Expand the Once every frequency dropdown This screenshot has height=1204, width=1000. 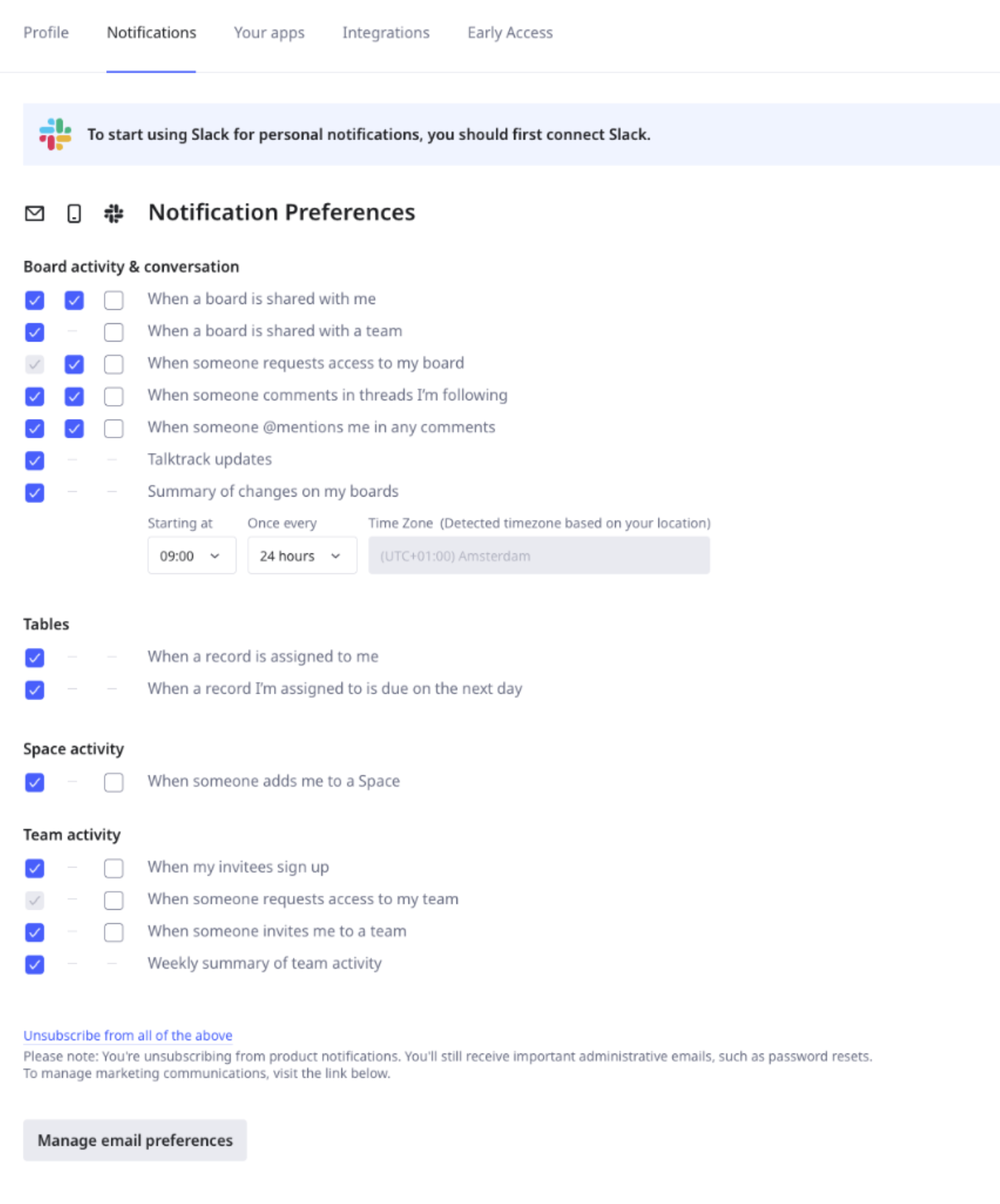(x=302, y=556)
